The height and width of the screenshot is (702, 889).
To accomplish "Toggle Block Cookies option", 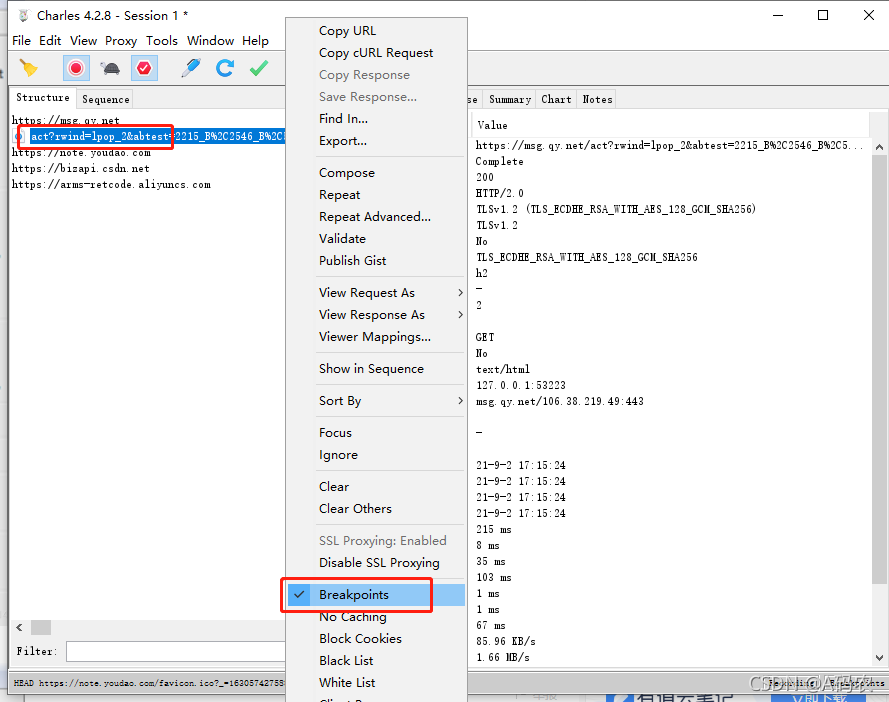I will coord(376,638).
